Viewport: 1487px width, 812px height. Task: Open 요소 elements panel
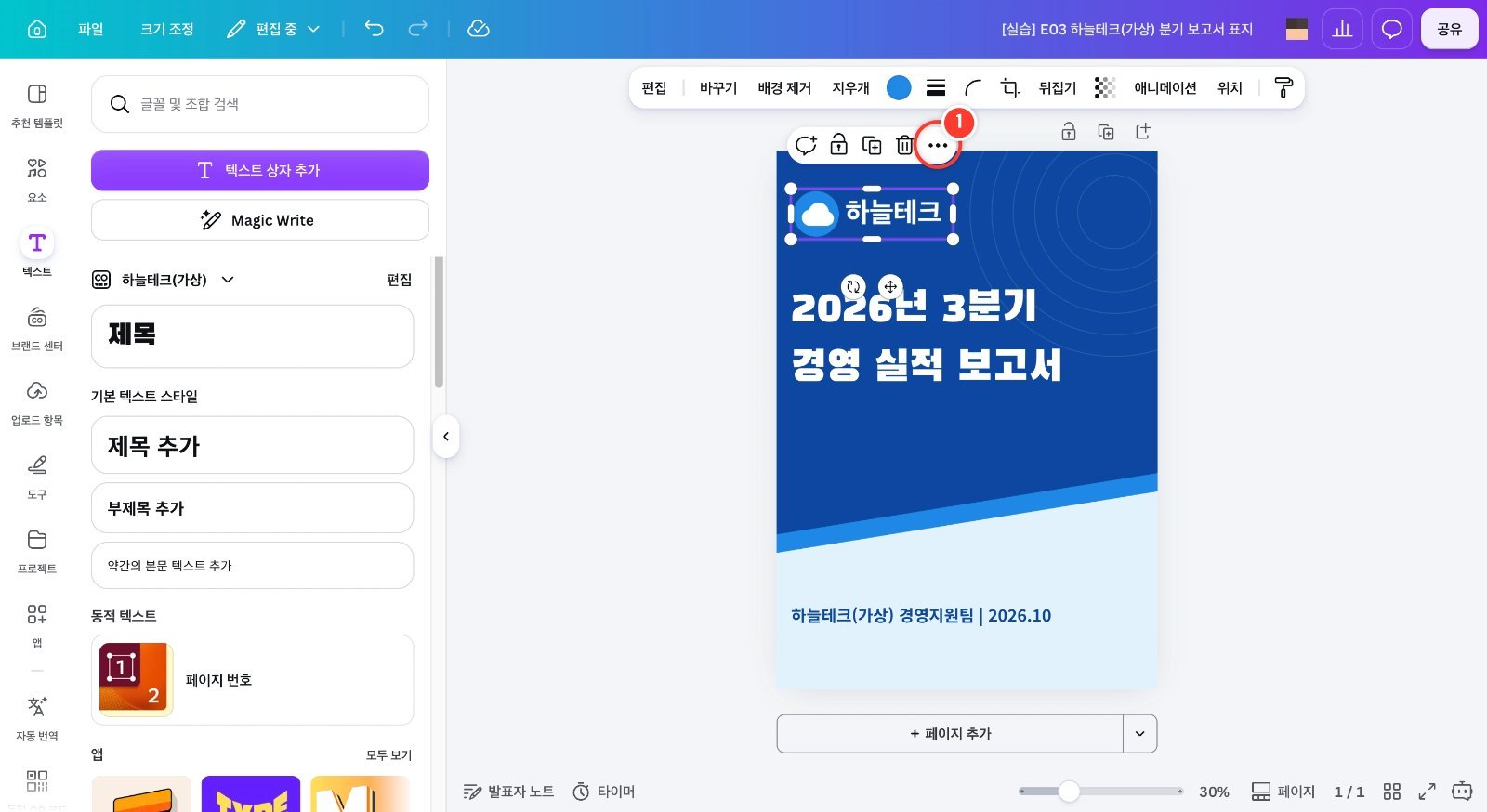37,180
